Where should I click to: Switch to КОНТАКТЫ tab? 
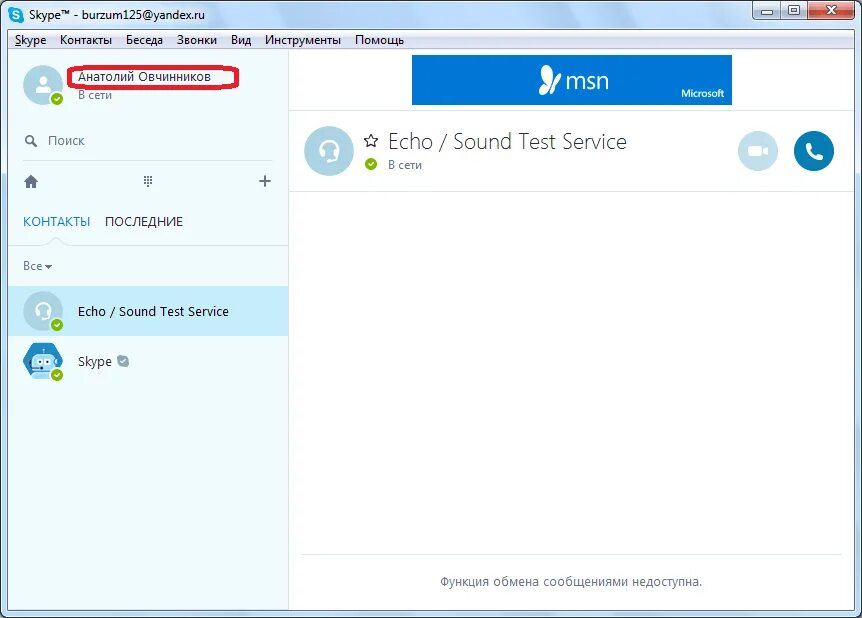pos(57,222)
